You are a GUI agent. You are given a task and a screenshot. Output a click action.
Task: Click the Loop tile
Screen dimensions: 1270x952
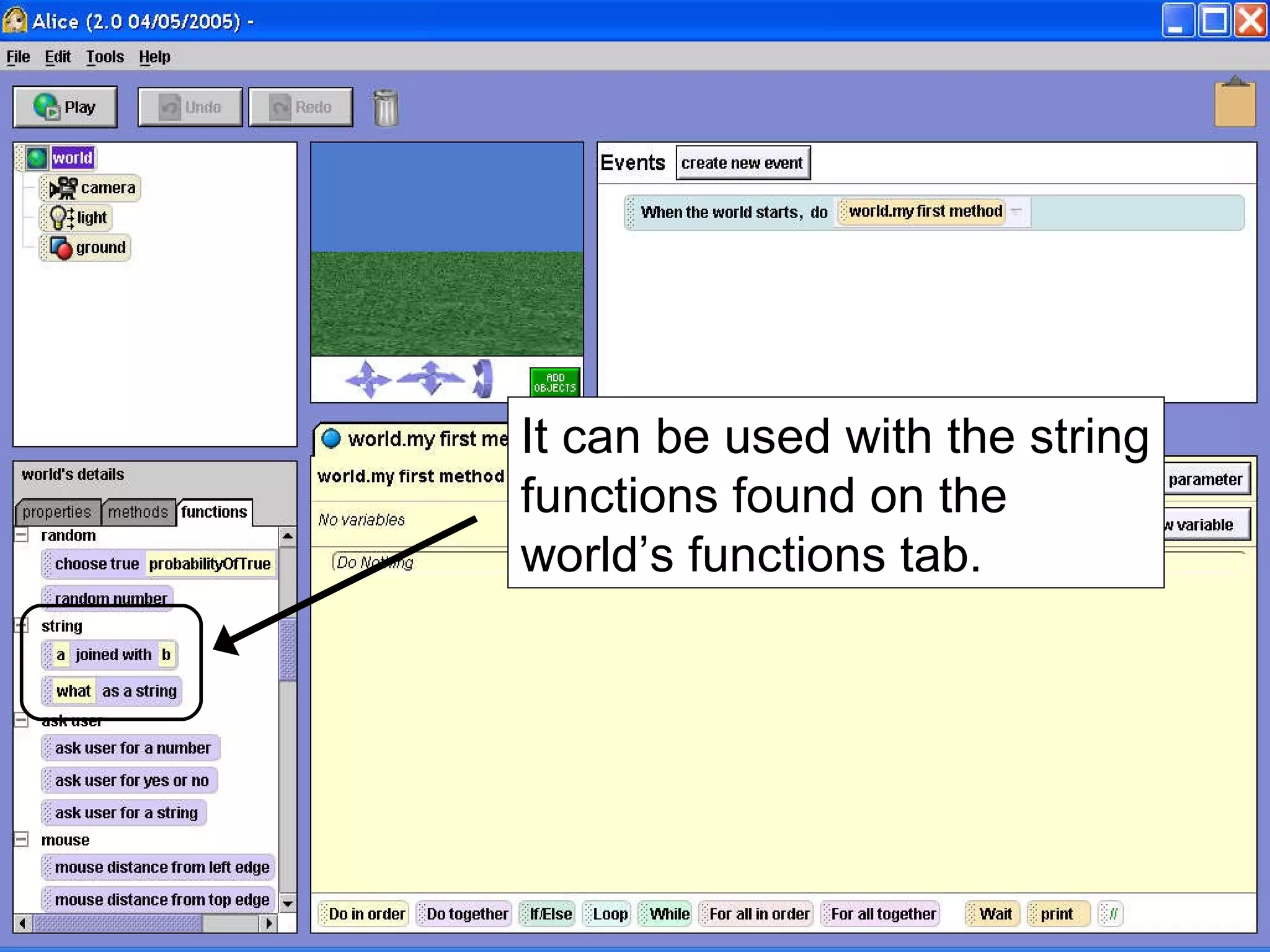tap(607, 914)
